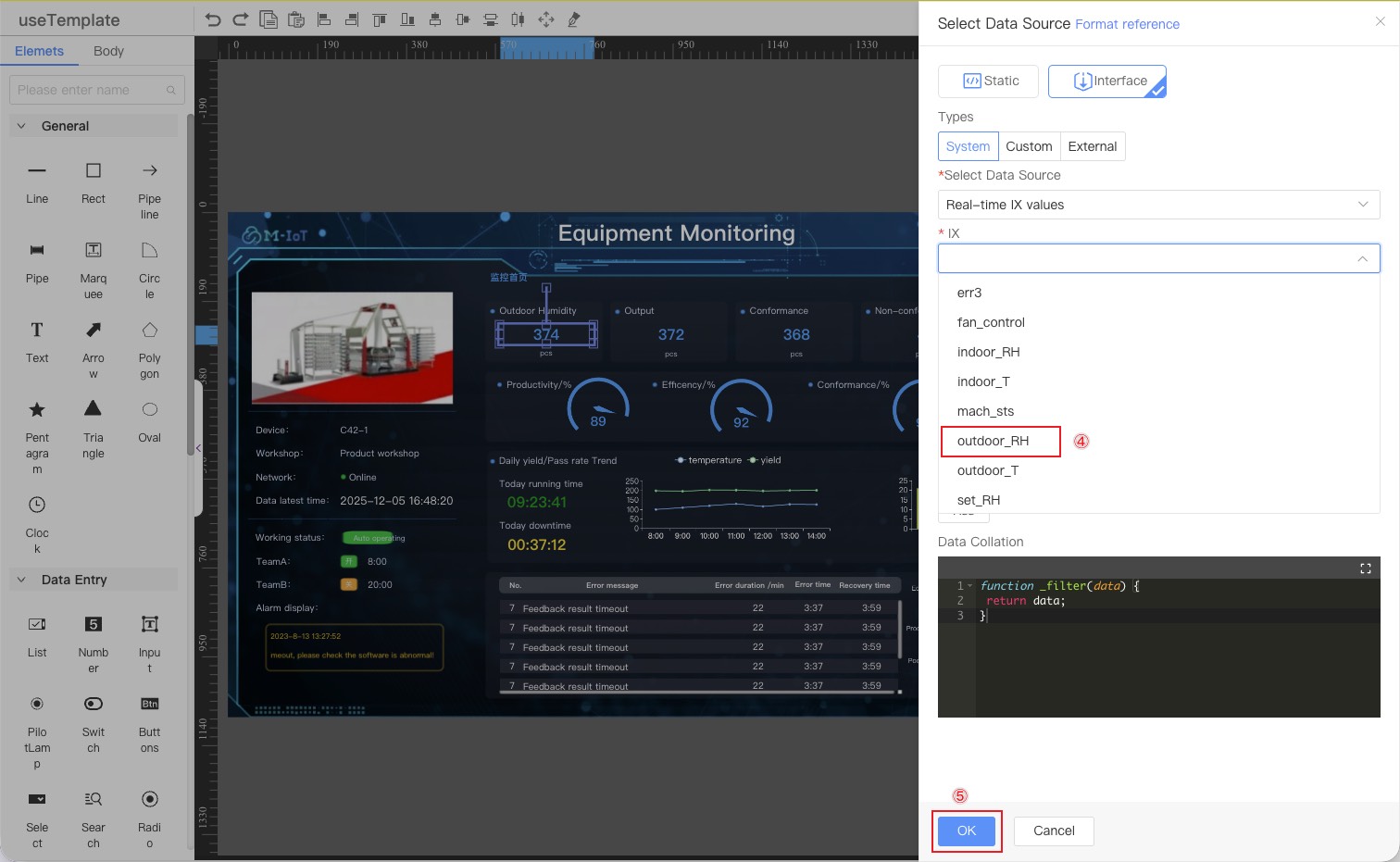
Task: Select the External type tab
Action: [1092, 146]
